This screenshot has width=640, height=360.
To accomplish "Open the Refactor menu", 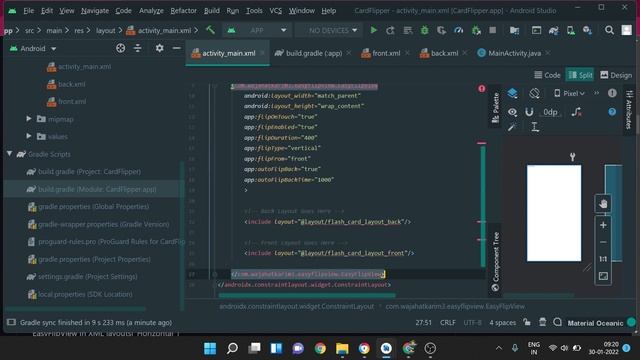I will click(183, 11).
